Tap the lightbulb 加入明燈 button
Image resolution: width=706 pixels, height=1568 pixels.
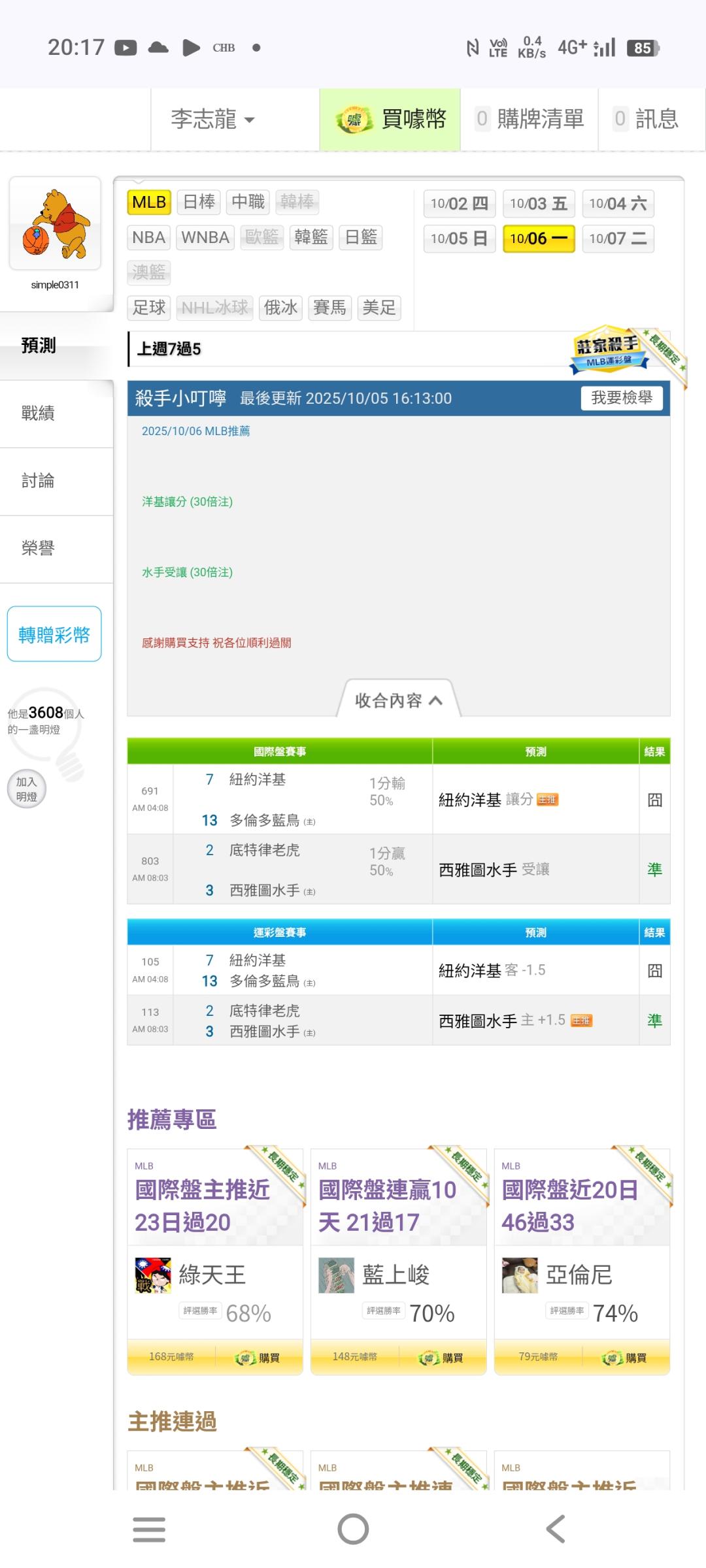coord(27,789)
